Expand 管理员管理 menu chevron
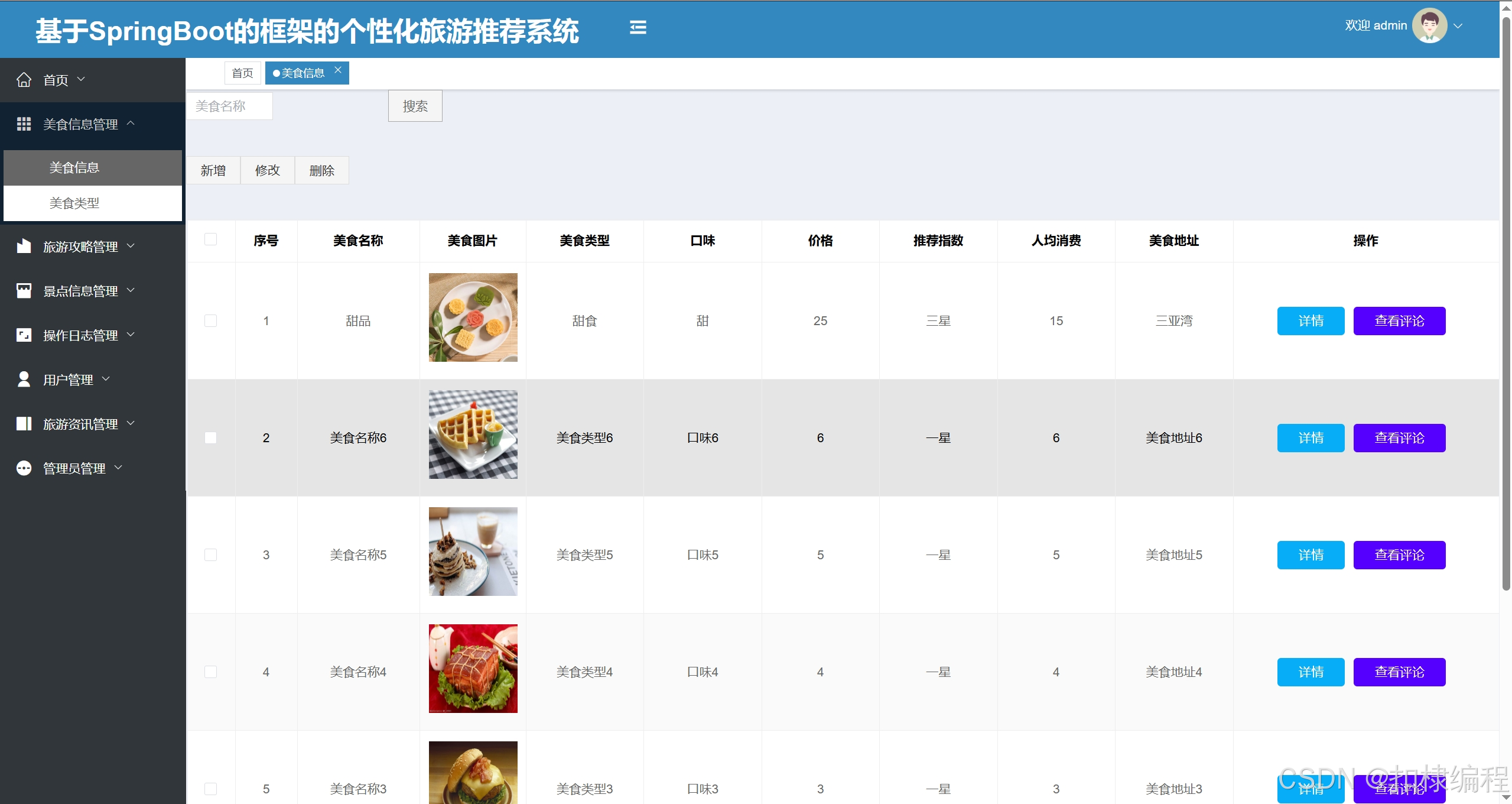The height and width of the screenshot is (804, 1512). coord(118,468)
